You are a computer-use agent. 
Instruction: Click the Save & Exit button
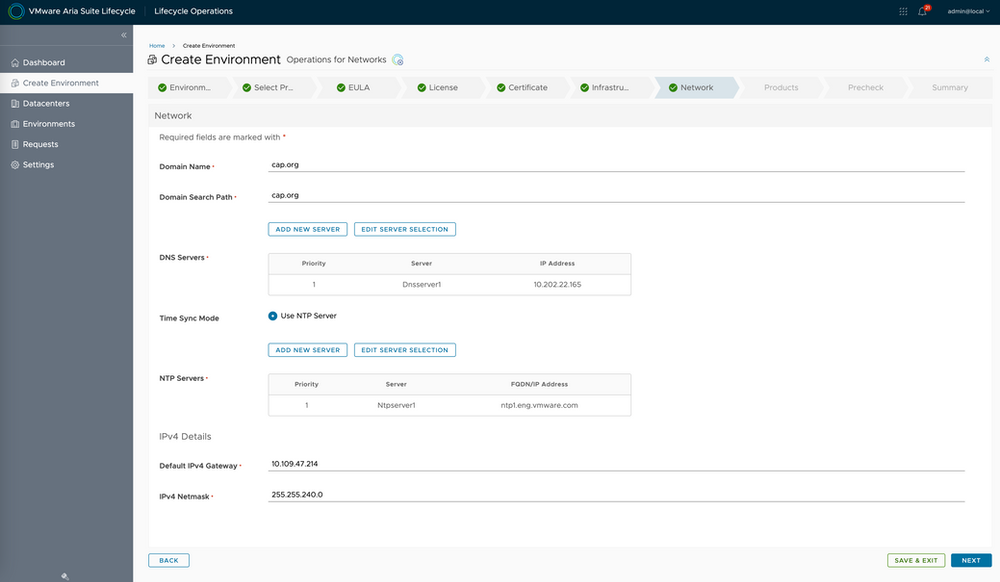tap(916, 560)
